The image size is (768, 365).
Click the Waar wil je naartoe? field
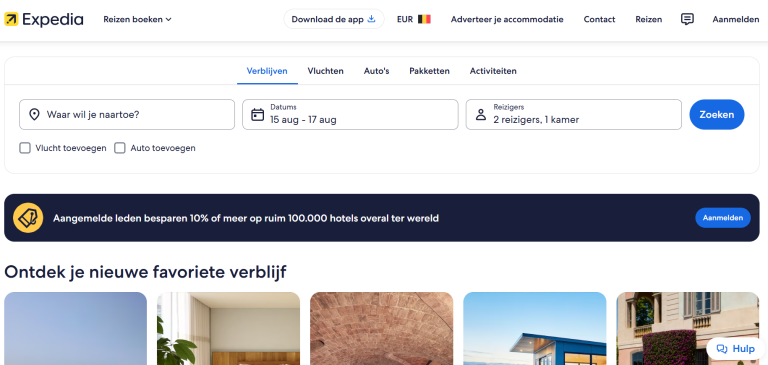coord(127,115)
